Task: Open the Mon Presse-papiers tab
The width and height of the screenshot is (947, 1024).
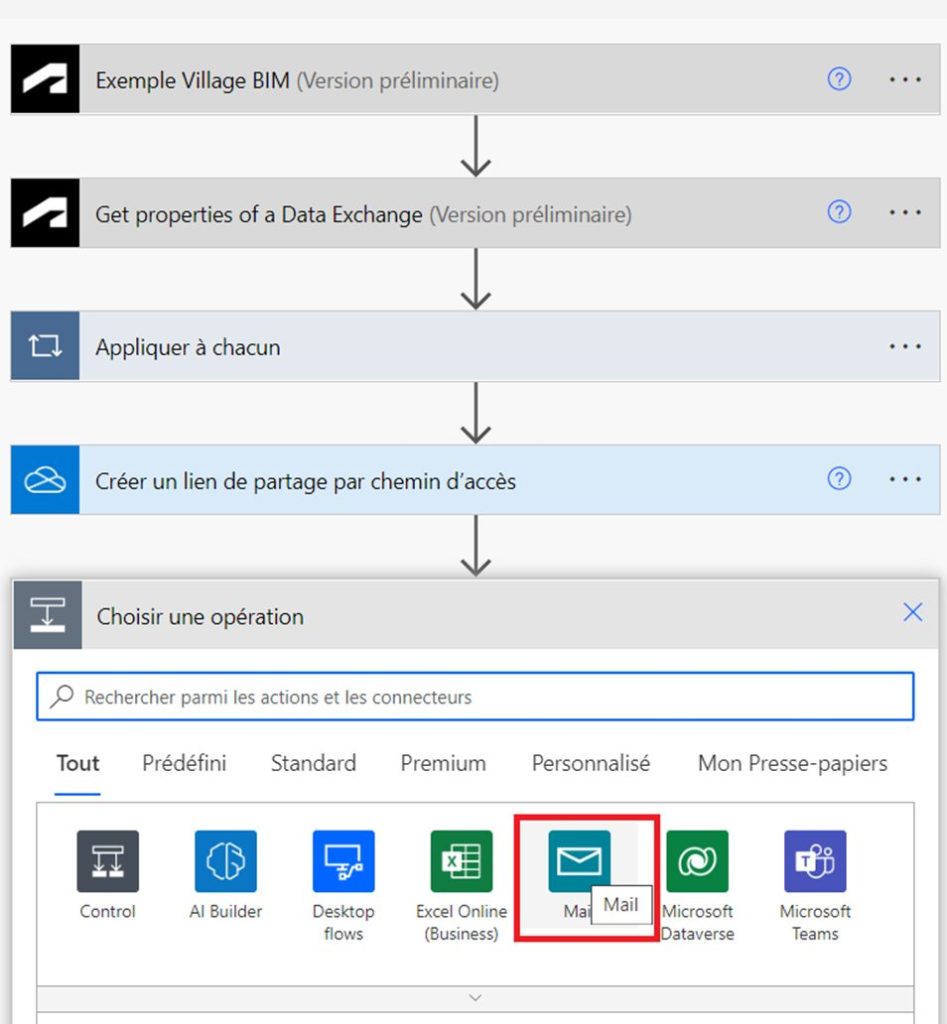Action: click(792, 763)
